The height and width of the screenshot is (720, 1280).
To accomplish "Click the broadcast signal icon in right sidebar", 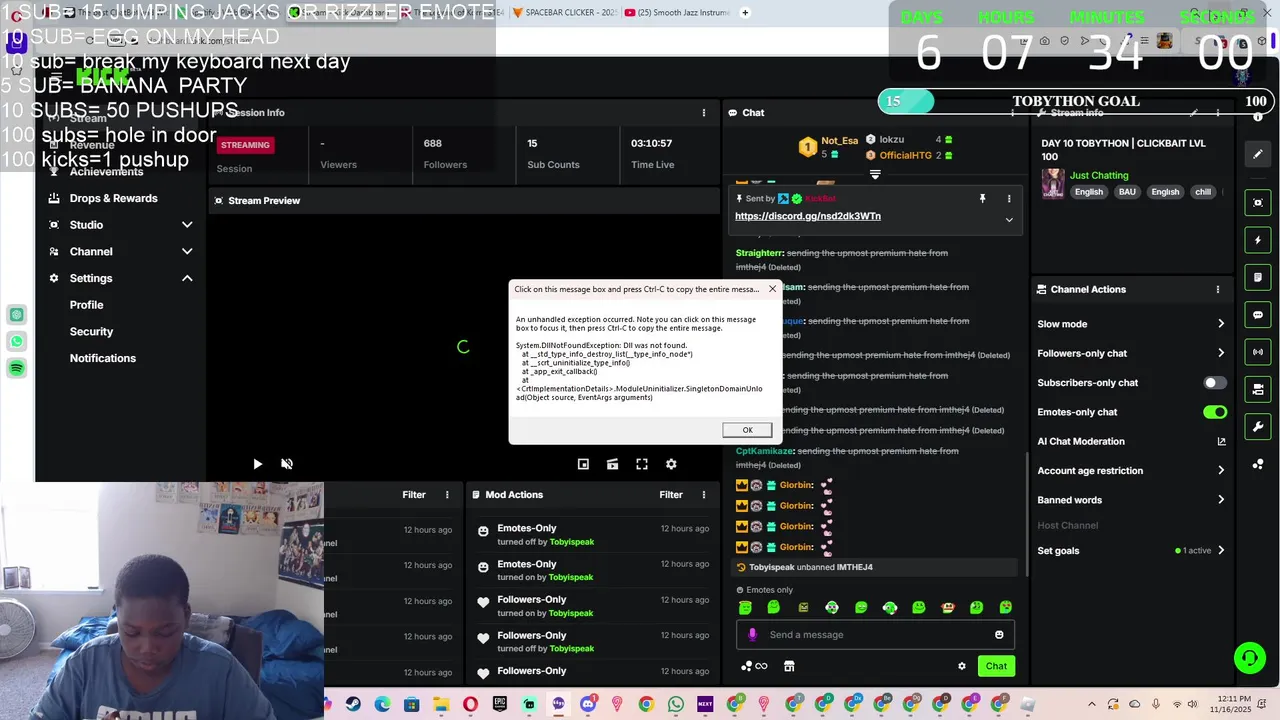I will pos(1258,351).
